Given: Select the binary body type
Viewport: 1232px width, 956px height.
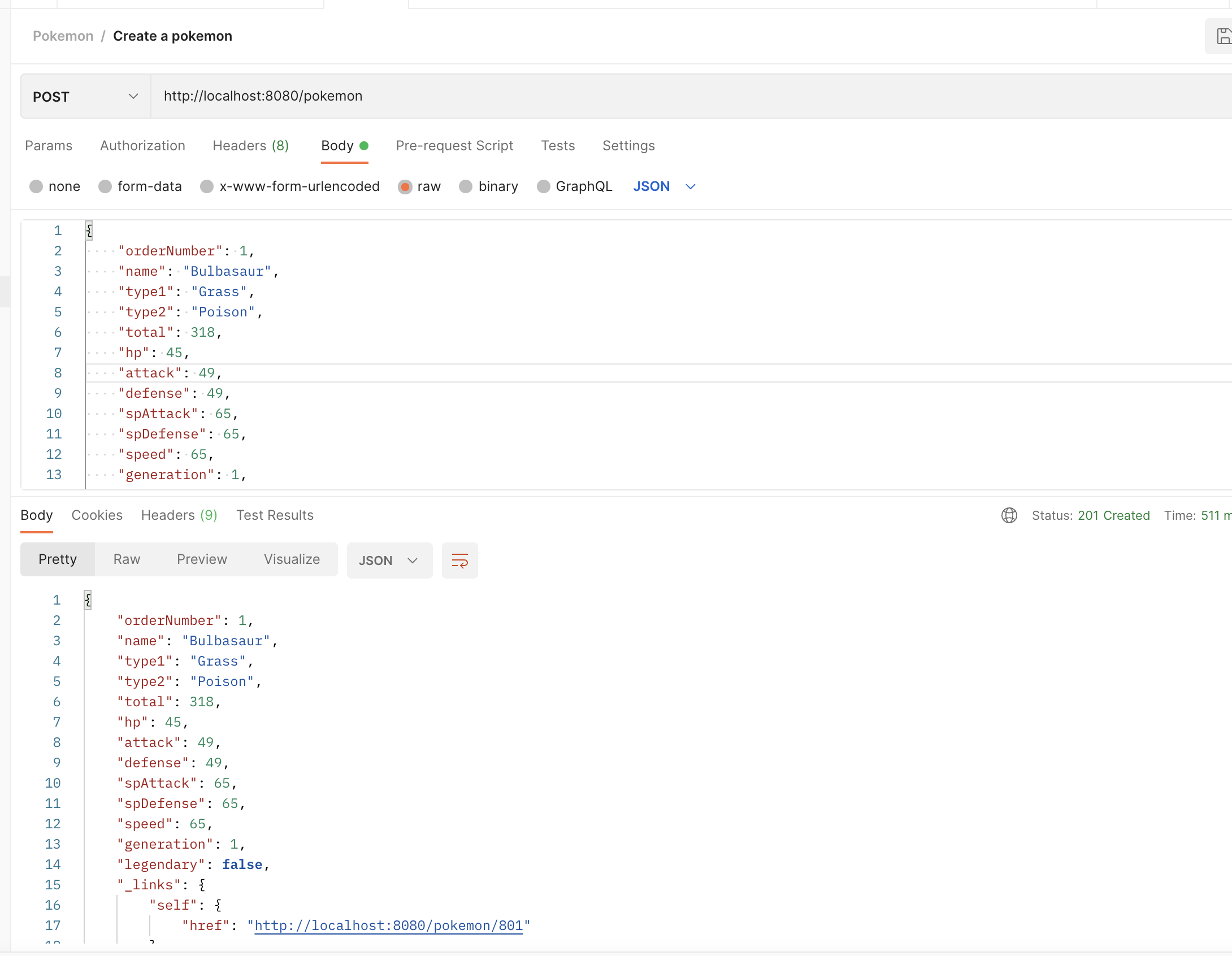Looking at the screenshot, I should [488, 186].
